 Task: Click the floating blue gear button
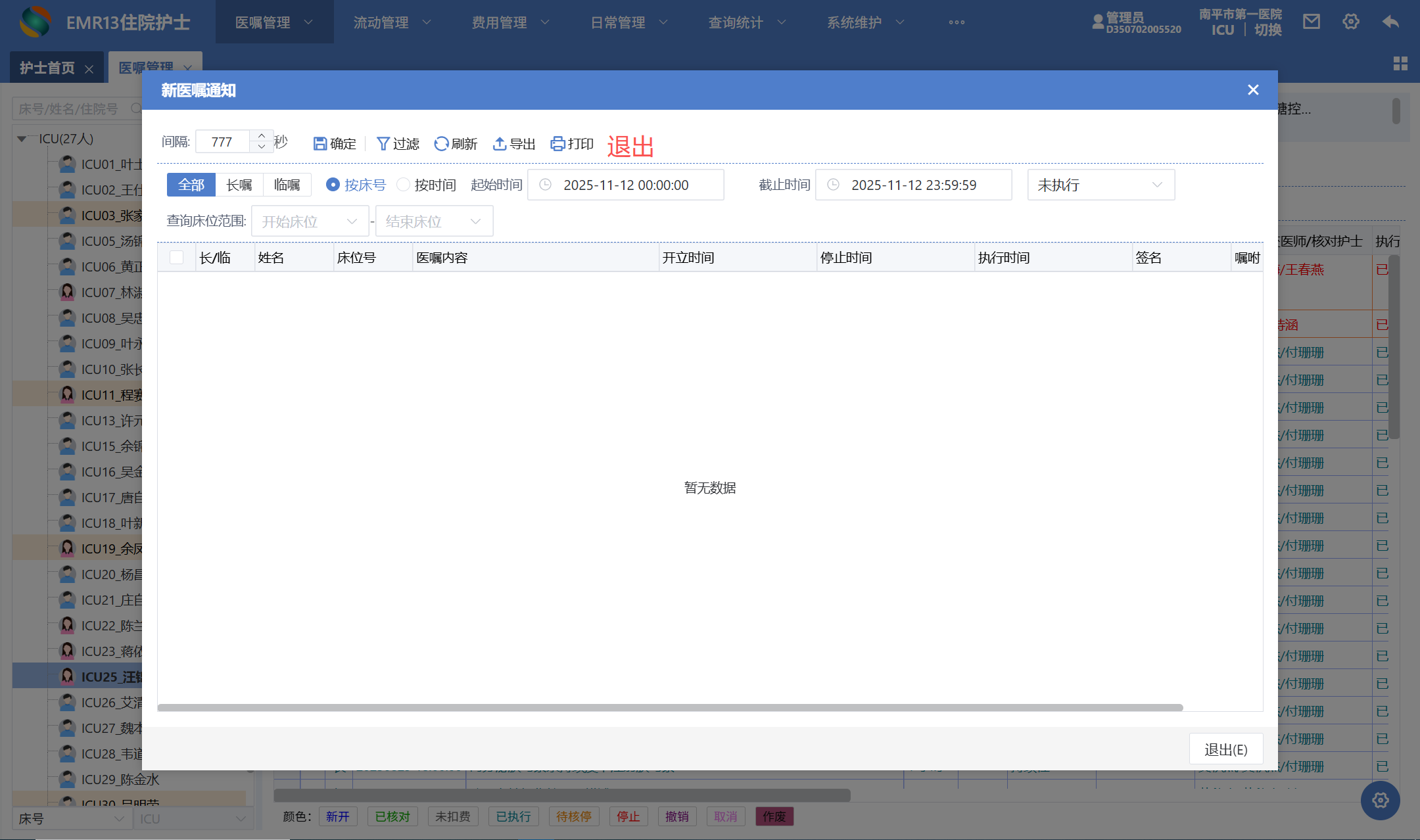[x=1380, y=800]
